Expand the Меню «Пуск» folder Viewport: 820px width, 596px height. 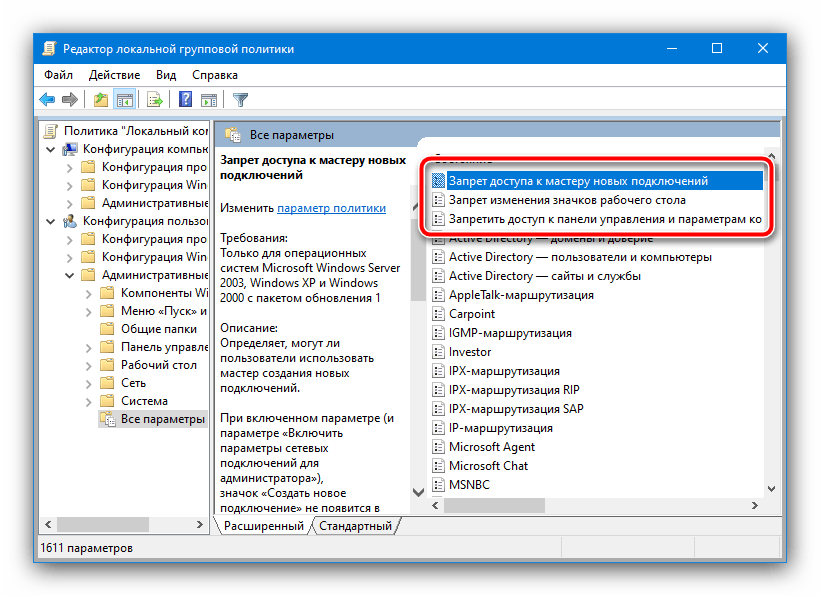pos(88,312)
